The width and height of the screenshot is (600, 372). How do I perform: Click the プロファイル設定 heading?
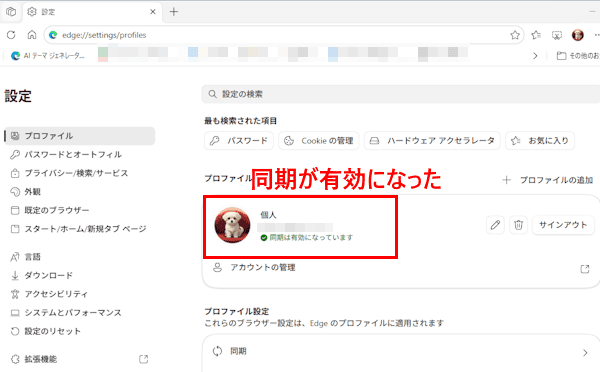(237, 311)
